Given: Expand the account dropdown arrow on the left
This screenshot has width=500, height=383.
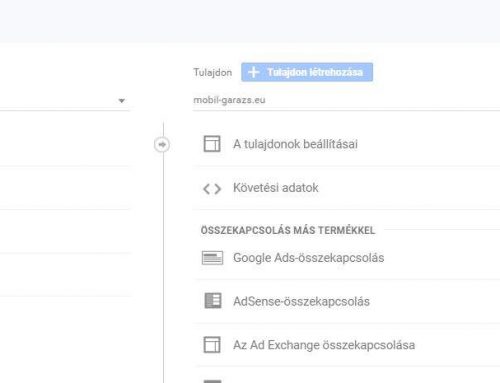Looking at the screenshot, I should [x=122, y=100].
